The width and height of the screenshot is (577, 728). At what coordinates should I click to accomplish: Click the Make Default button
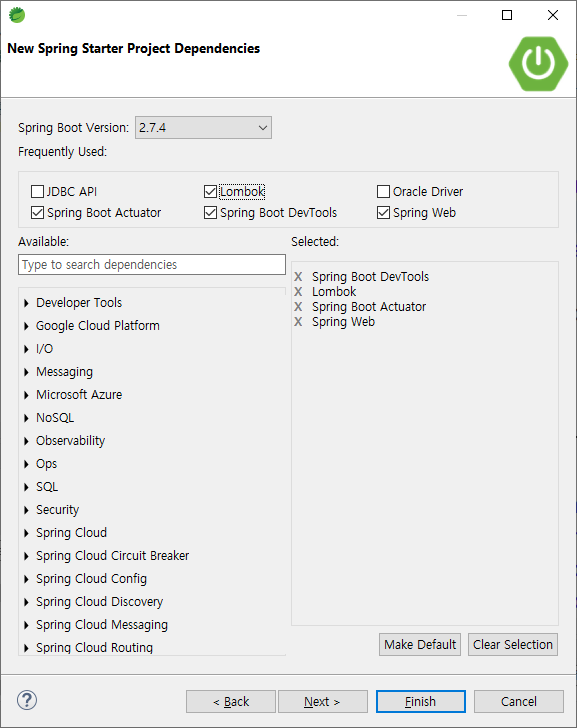tap(420, 644)
